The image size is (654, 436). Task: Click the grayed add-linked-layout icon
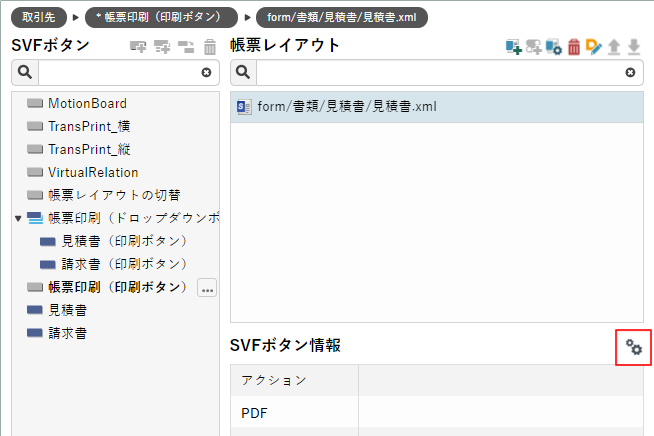pyautogui.click(x=533, y=47)
